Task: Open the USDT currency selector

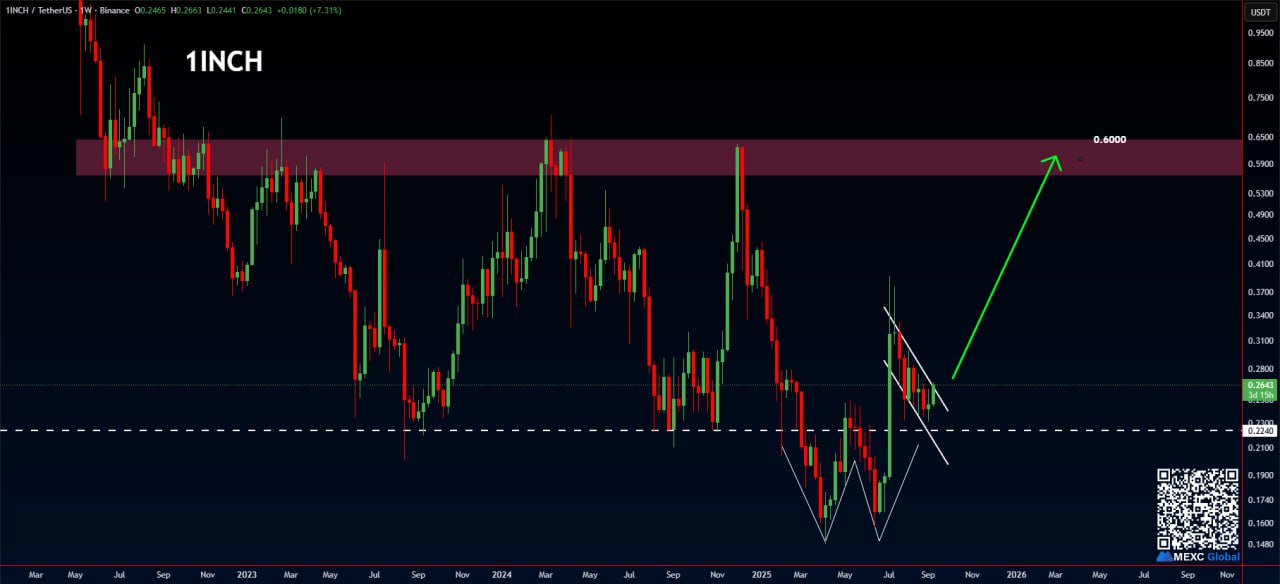Action: coord(1257,12)
